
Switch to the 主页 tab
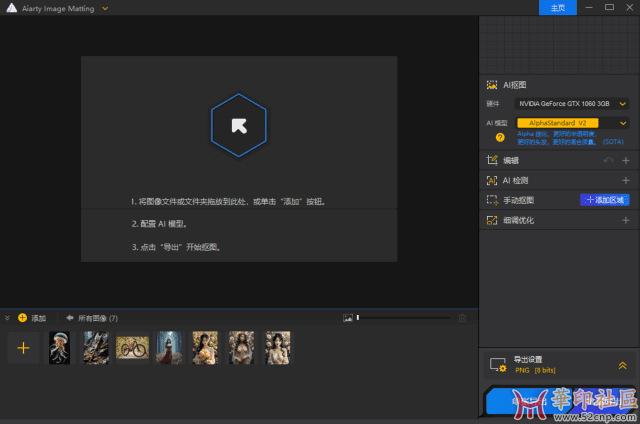557,8
